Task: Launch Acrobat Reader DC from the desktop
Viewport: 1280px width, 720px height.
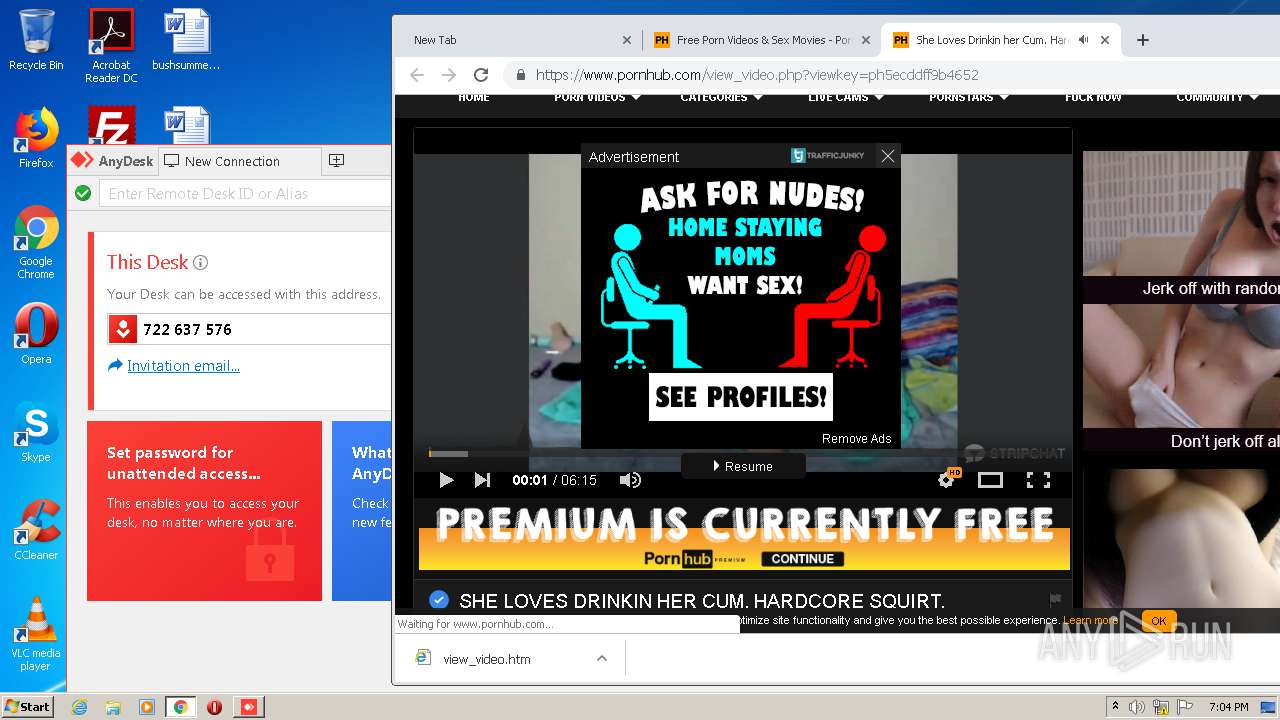Action: (111, 45)
